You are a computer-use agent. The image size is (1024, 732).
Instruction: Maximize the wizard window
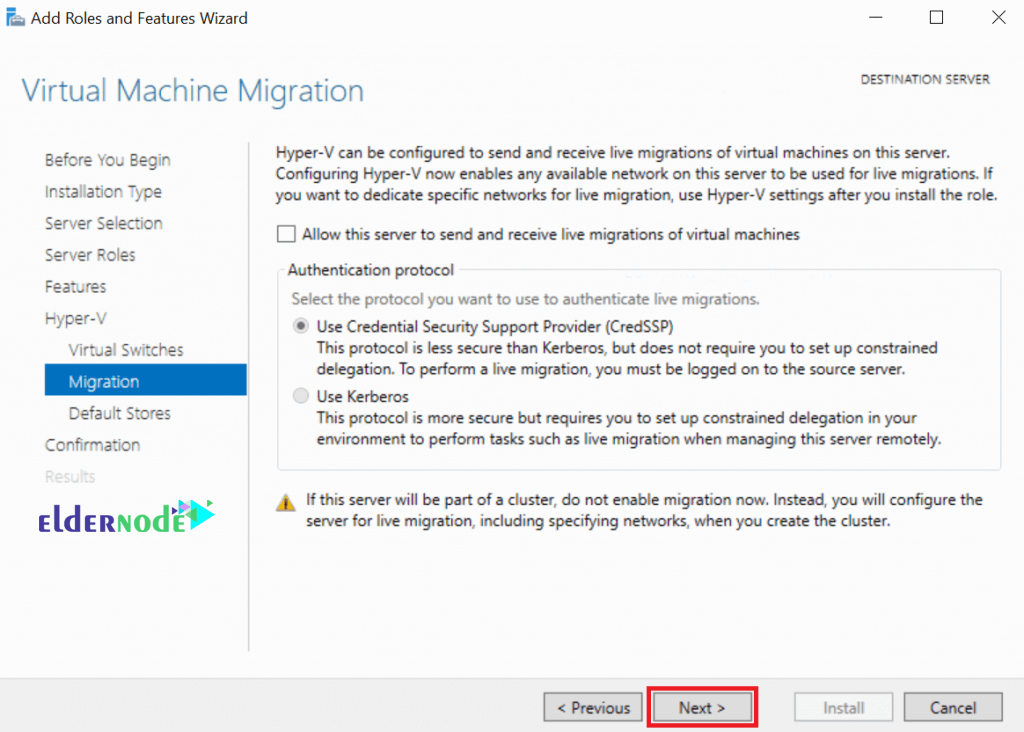(936, 18)
